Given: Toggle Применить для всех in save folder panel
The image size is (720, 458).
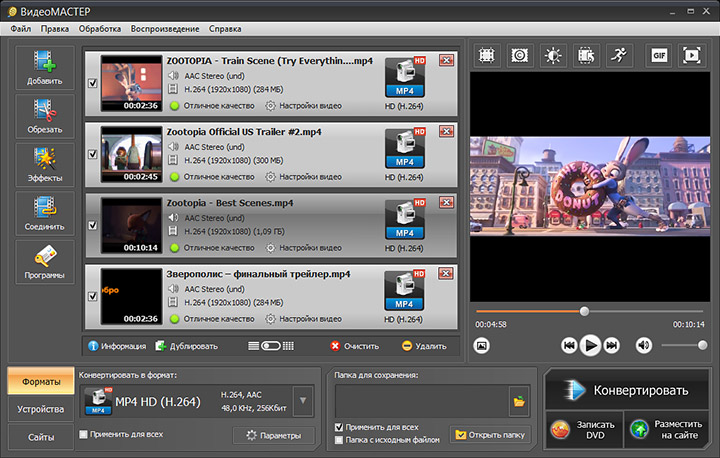Looking at the screenshot, I should coord(339,427).
